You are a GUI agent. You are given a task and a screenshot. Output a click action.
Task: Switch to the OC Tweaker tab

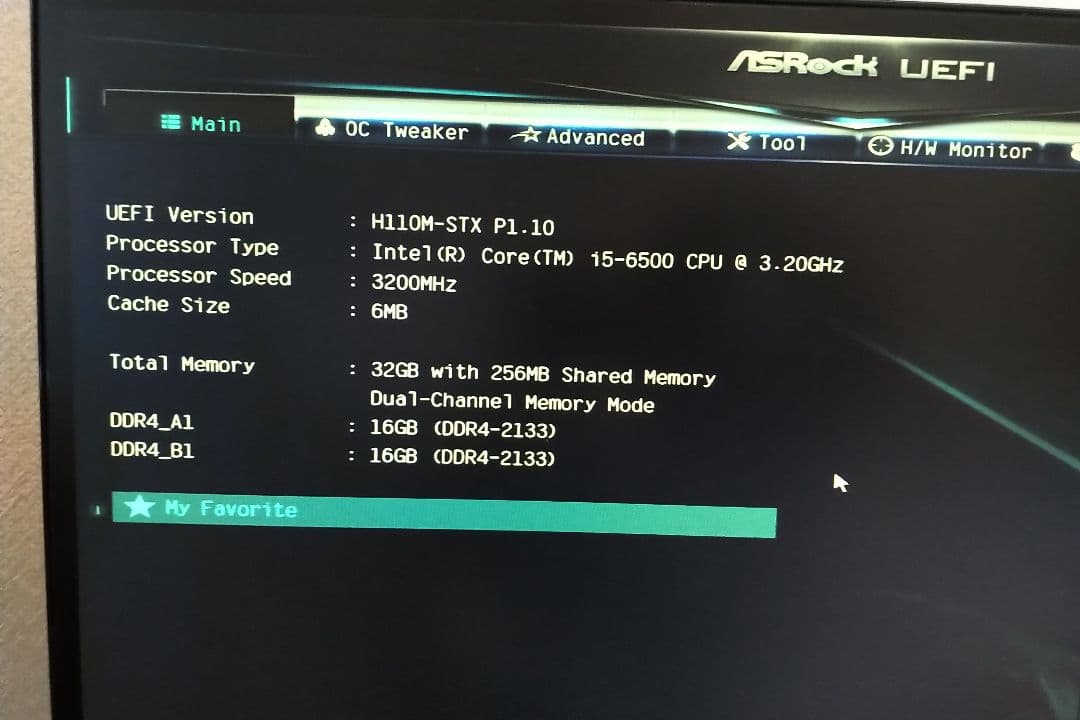(400, 130)
